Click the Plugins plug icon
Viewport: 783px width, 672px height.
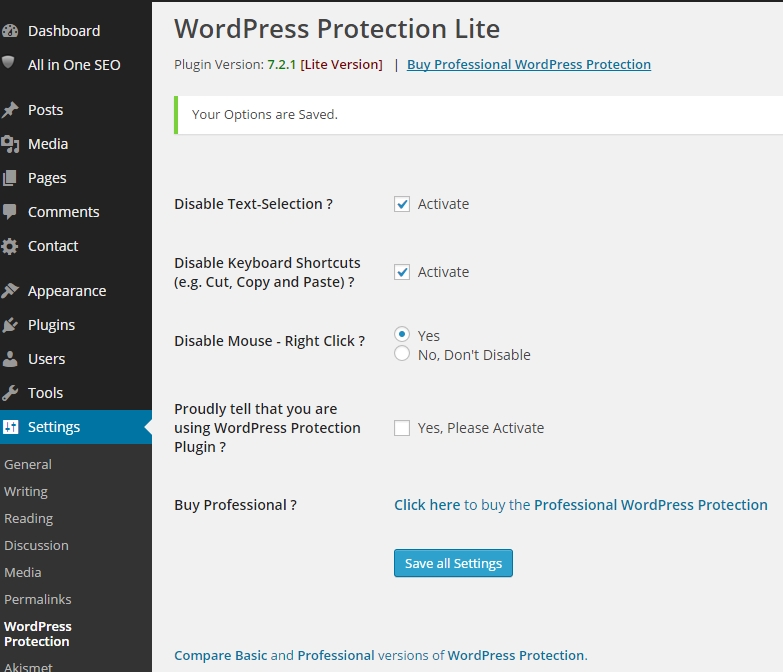(x=10, y=325)
